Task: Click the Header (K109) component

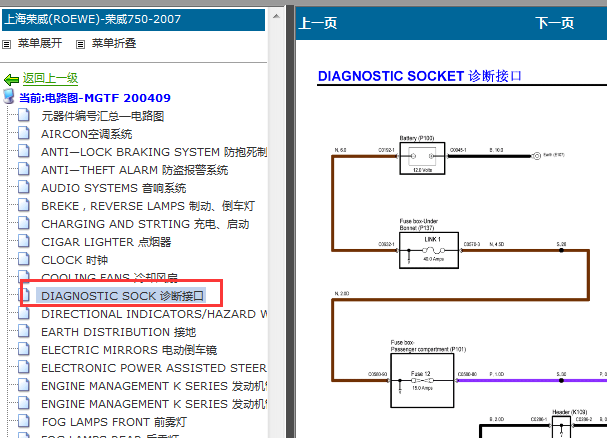Action: [561, 427]
